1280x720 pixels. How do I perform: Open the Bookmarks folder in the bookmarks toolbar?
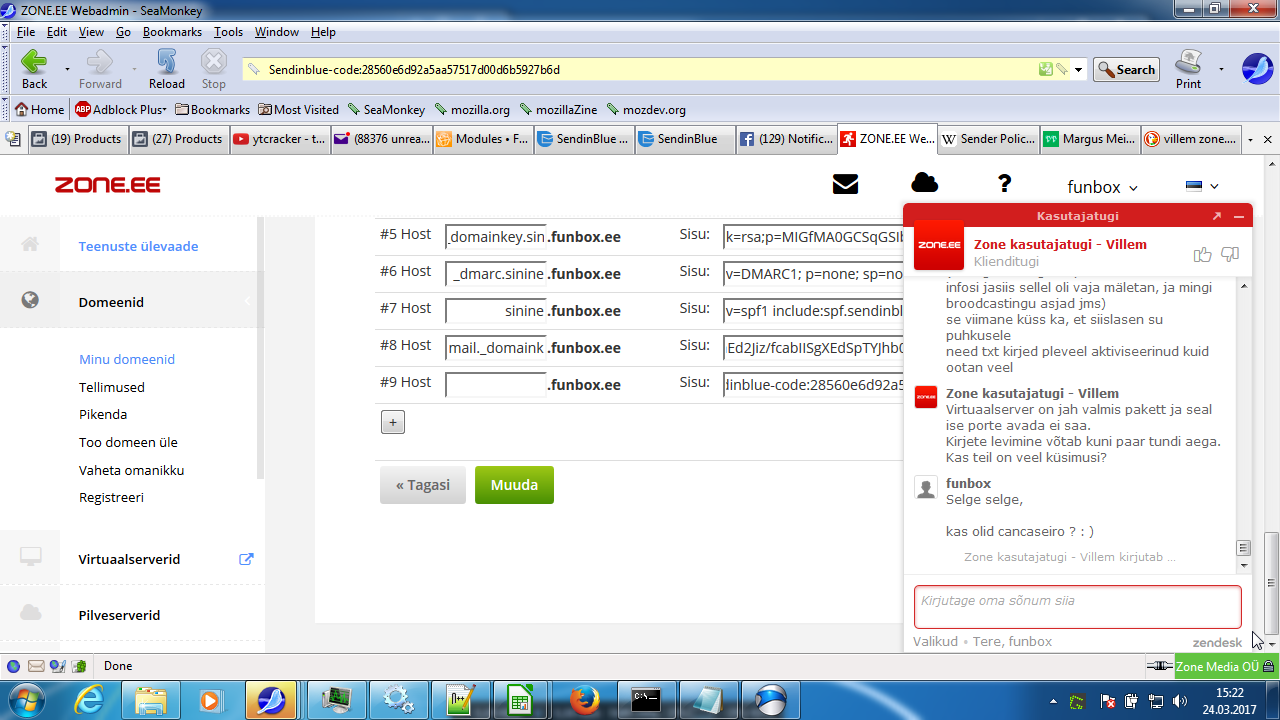point(212,110)
